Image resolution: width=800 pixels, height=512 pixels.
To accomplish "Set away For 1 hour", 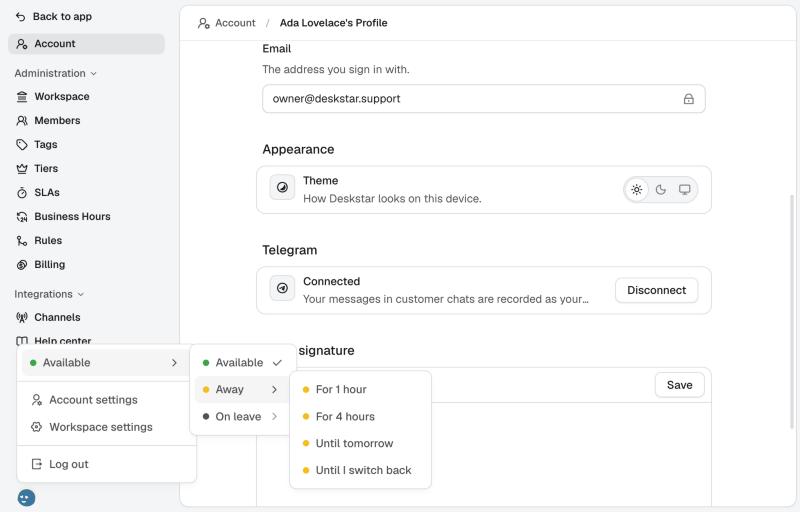I will click(360, 390).
